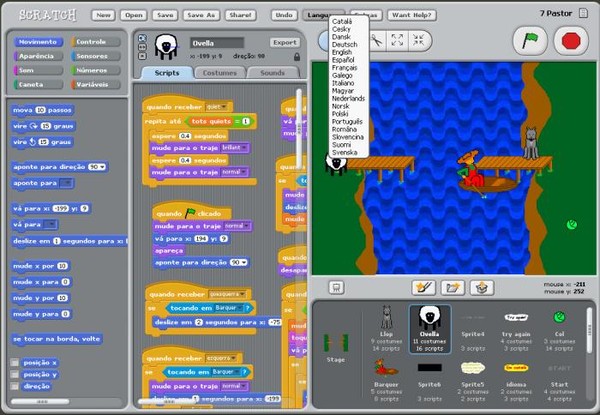600x415 pixels.
Task: Switch to the Costumes tab
Action: [x=220, y=73]
